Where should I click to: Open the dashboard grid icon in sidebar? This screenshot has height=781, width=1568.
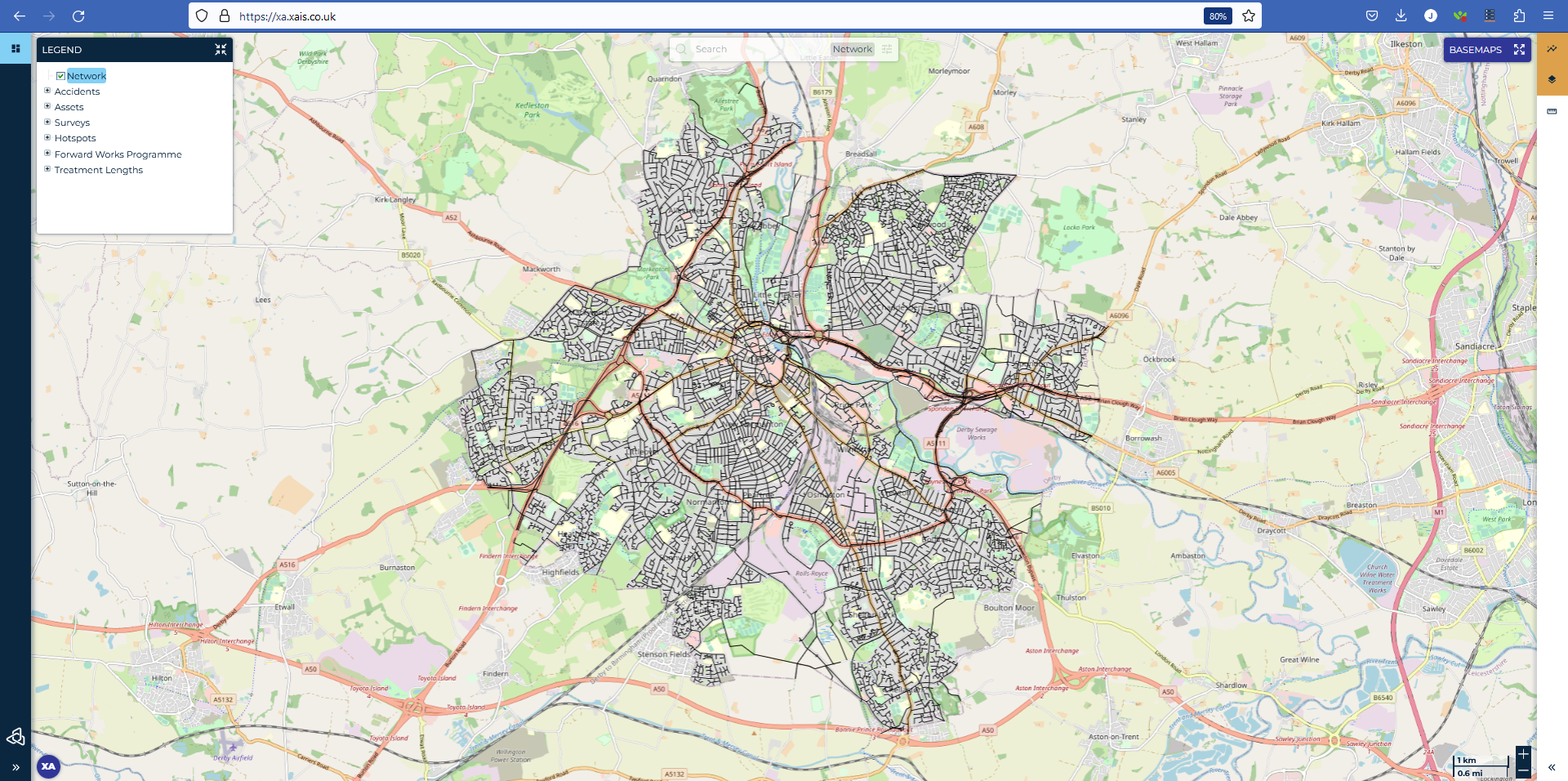click(x=16, y=49)
